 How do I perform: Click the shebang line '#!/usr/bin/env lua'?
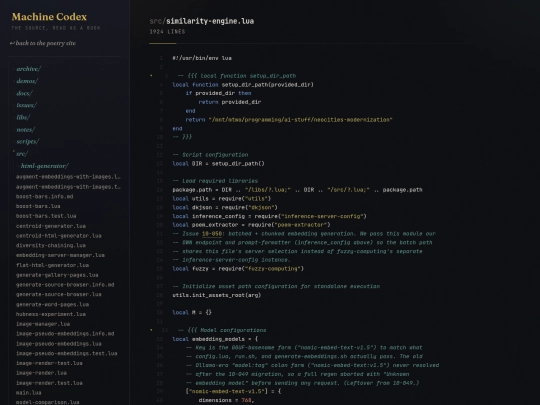click(x=202, y=58)
